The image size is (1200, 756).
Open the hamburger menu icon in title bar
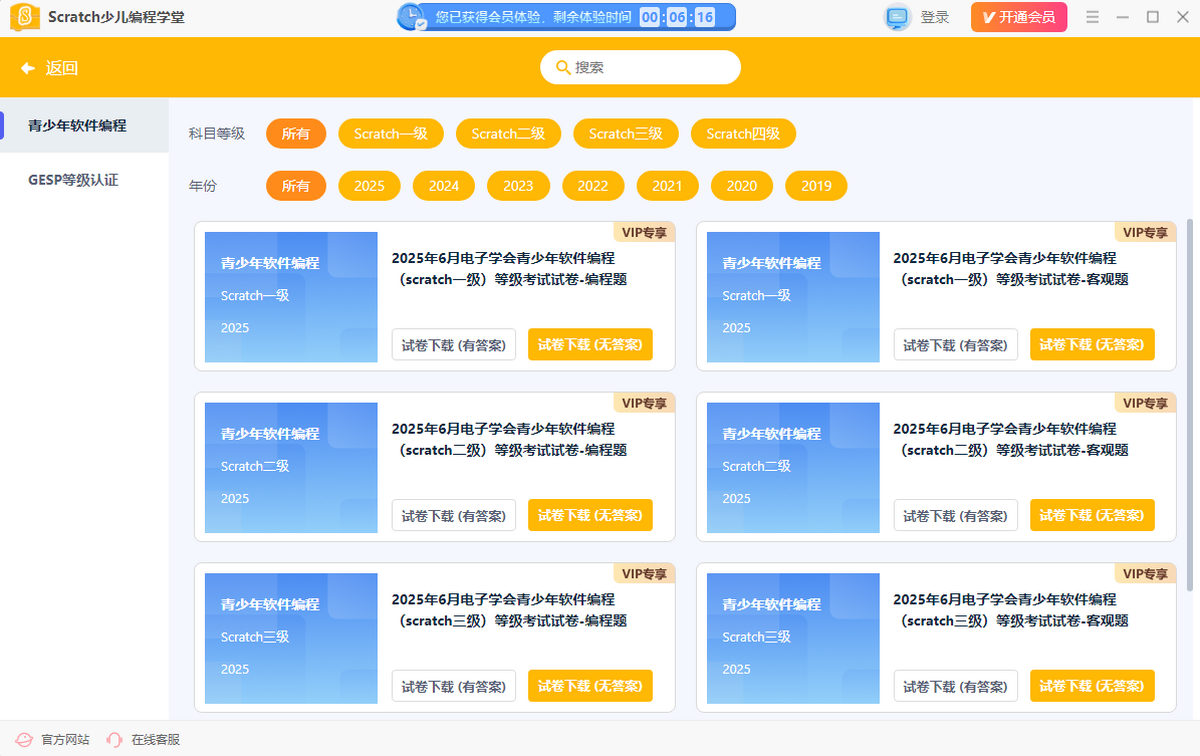pyautogui.click(x=1092, y=17)
